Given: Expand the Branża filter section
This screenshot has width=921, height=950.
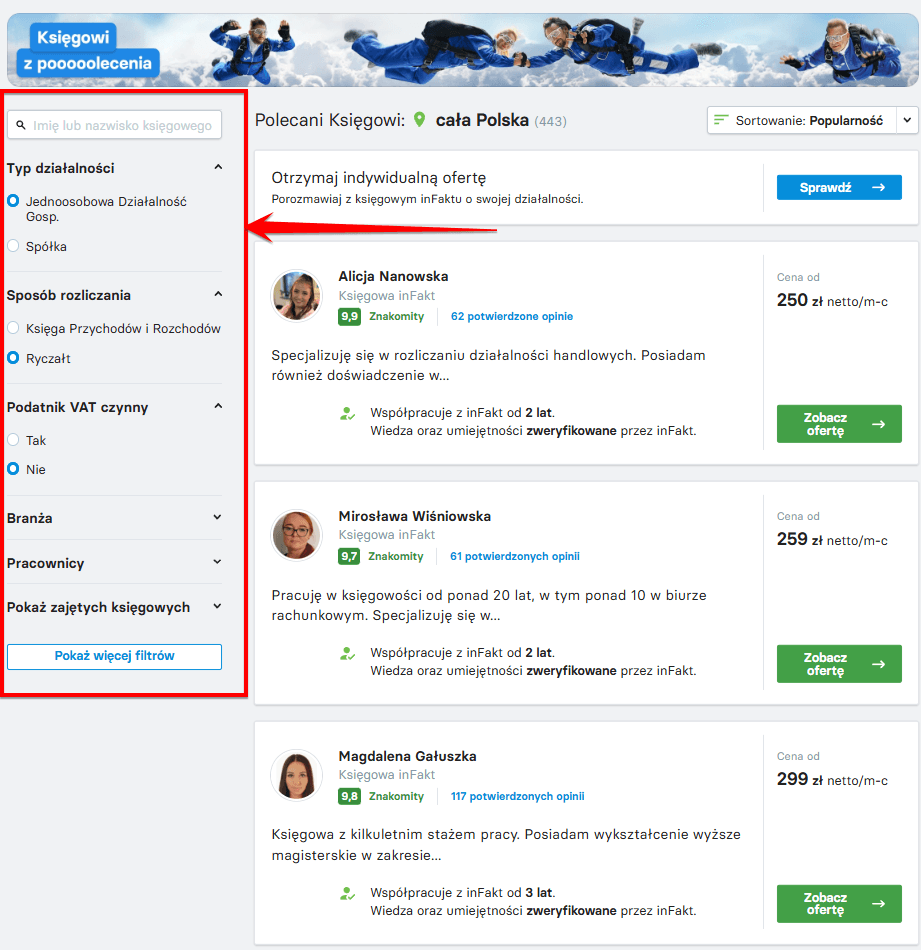Looking at the screenshot, I should 218,517.
